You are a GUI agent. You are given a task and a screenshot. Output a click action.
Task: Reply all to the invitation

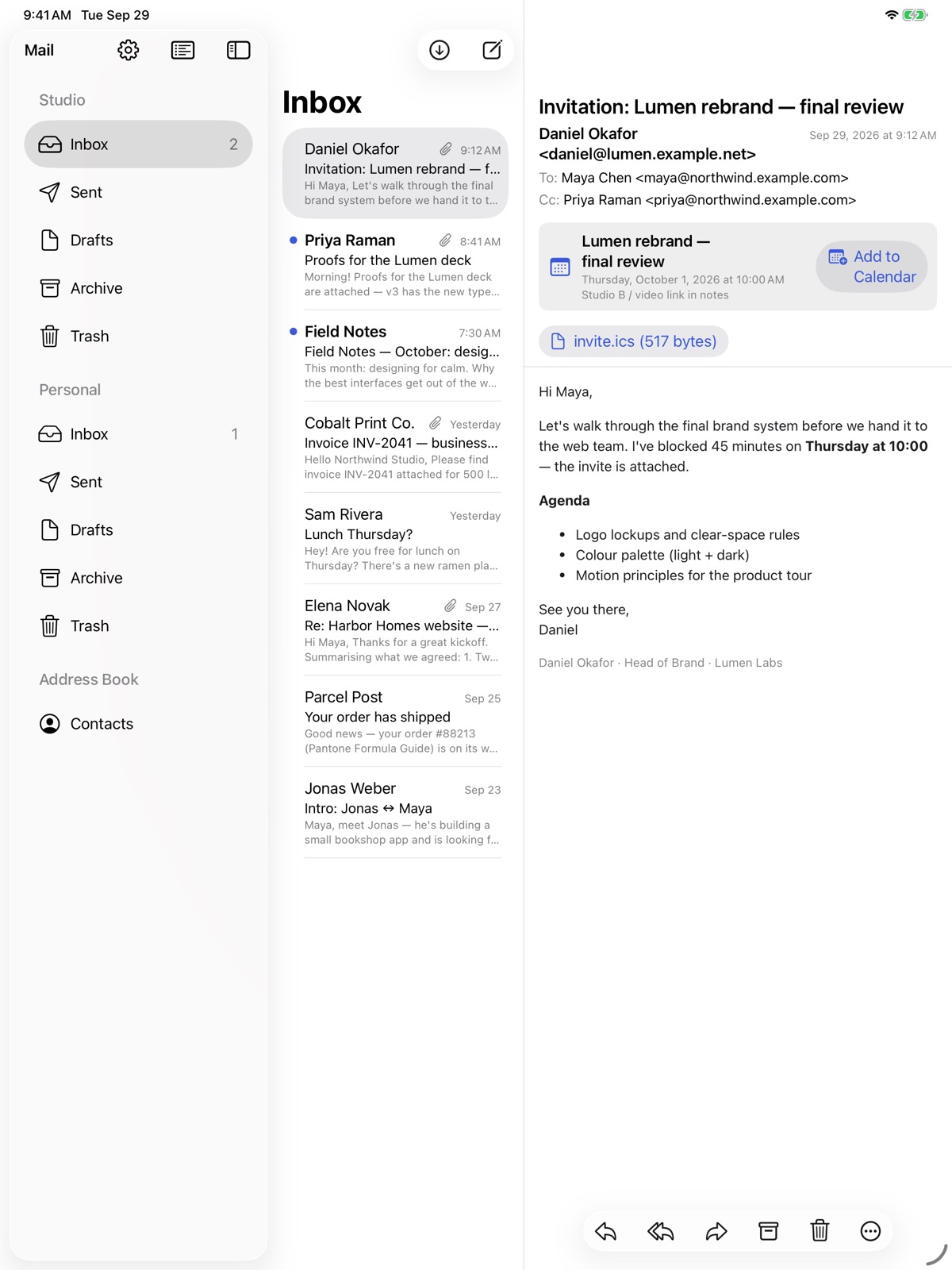[x=660, y=1231]
